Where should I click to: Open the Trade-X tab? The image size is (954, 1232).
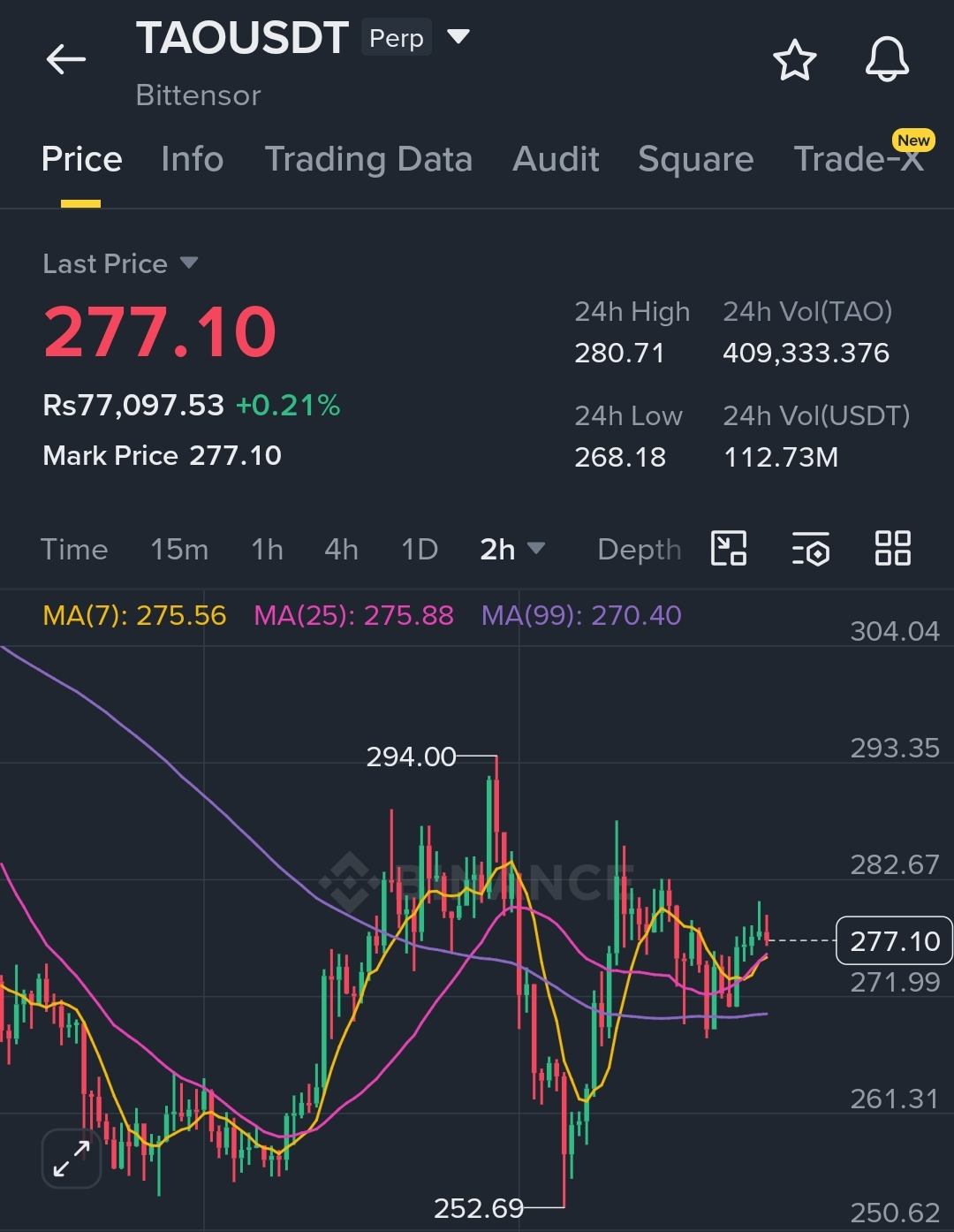click(x=859, y=159)
